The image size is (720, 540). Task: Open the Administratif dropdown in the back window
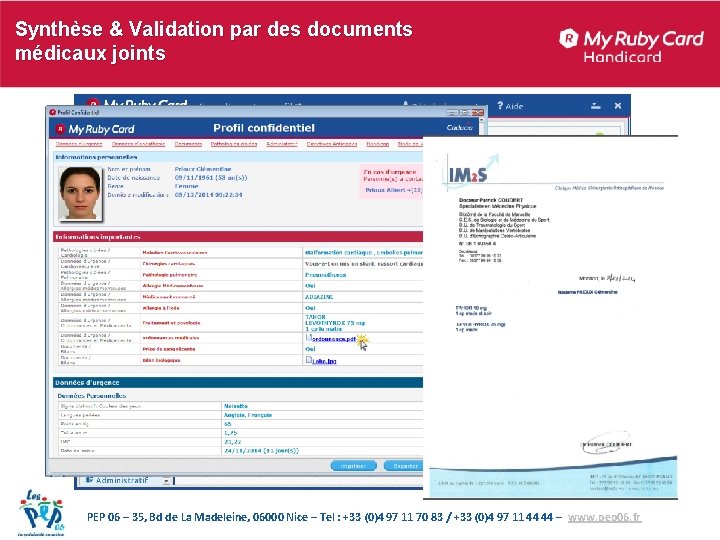(166, 481)
